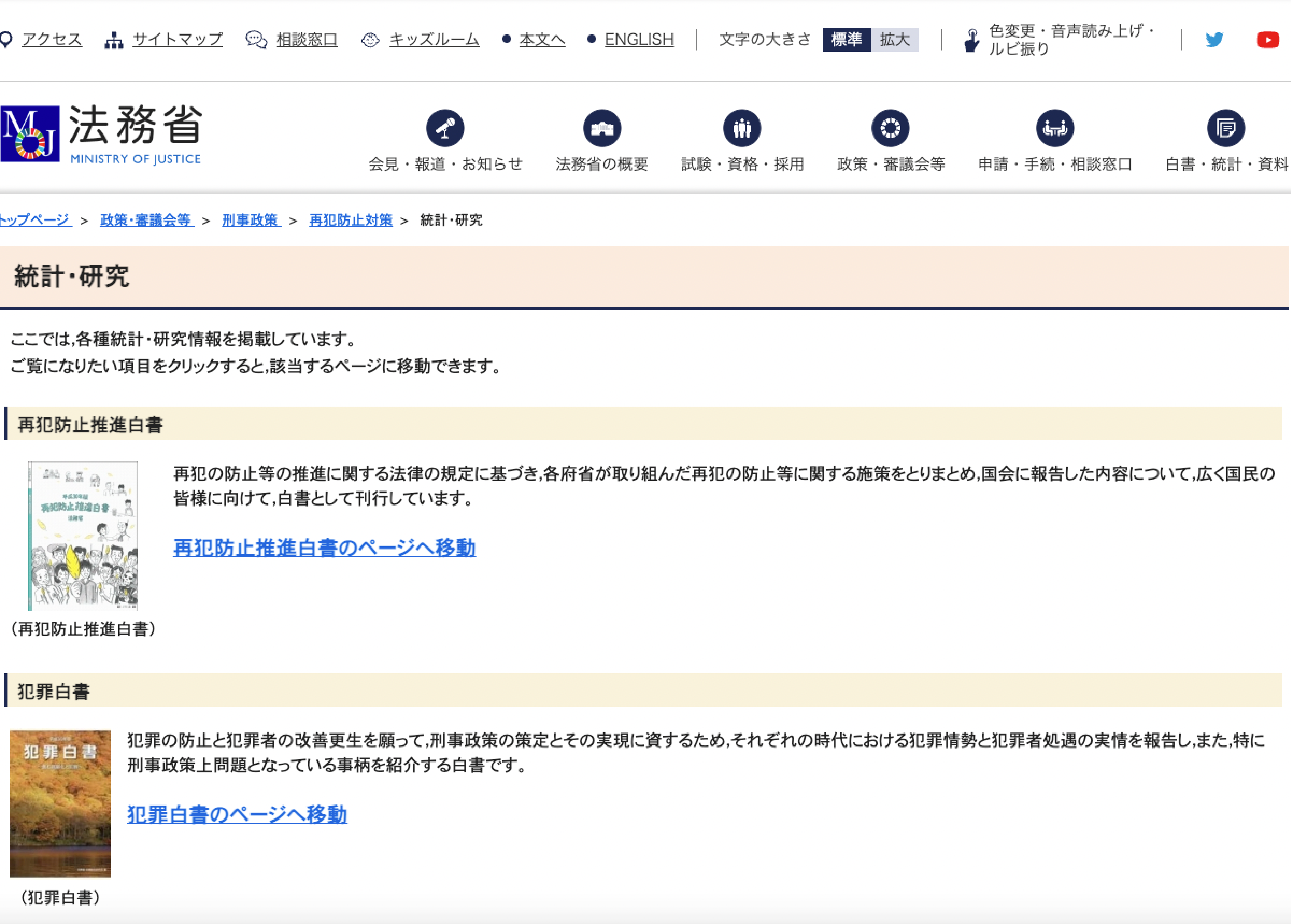Image resolution: width=1291 pixels, height=924 pixels.
Task: Click the 犯罪白書 cover thumbnail
Action: (x=60, y=804)
